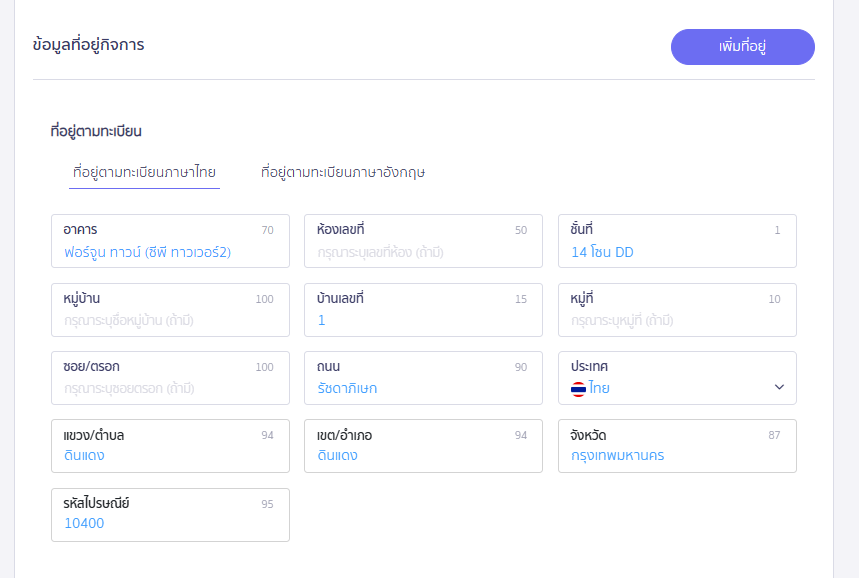Click the ข้อมูลที่อยู่กิจการ section heading

click(x=88, y=45)
